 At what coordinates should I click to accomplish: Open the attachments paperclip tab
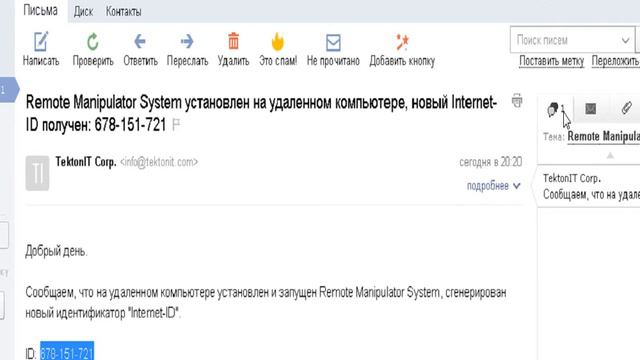tap(627, 108)
